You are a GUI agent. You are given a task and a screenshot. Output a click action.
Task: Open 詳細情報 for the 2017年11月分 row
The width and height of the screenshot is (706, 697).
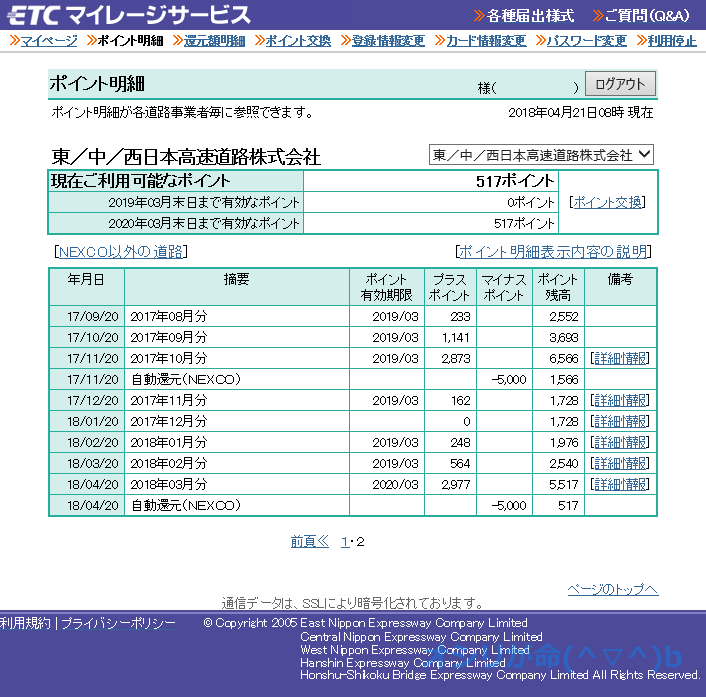(x=620, y=400)
